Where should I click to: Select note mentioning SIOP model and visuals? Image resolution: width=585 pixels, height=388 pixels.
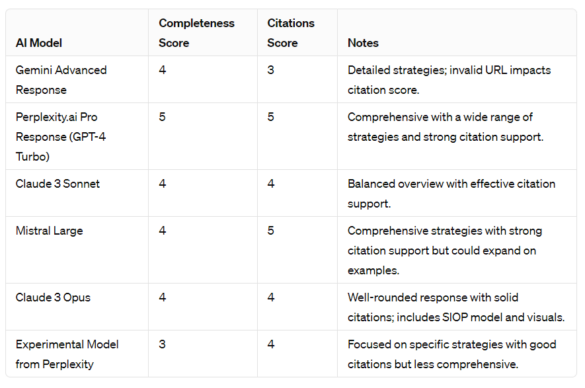click(x=456, y=307)
